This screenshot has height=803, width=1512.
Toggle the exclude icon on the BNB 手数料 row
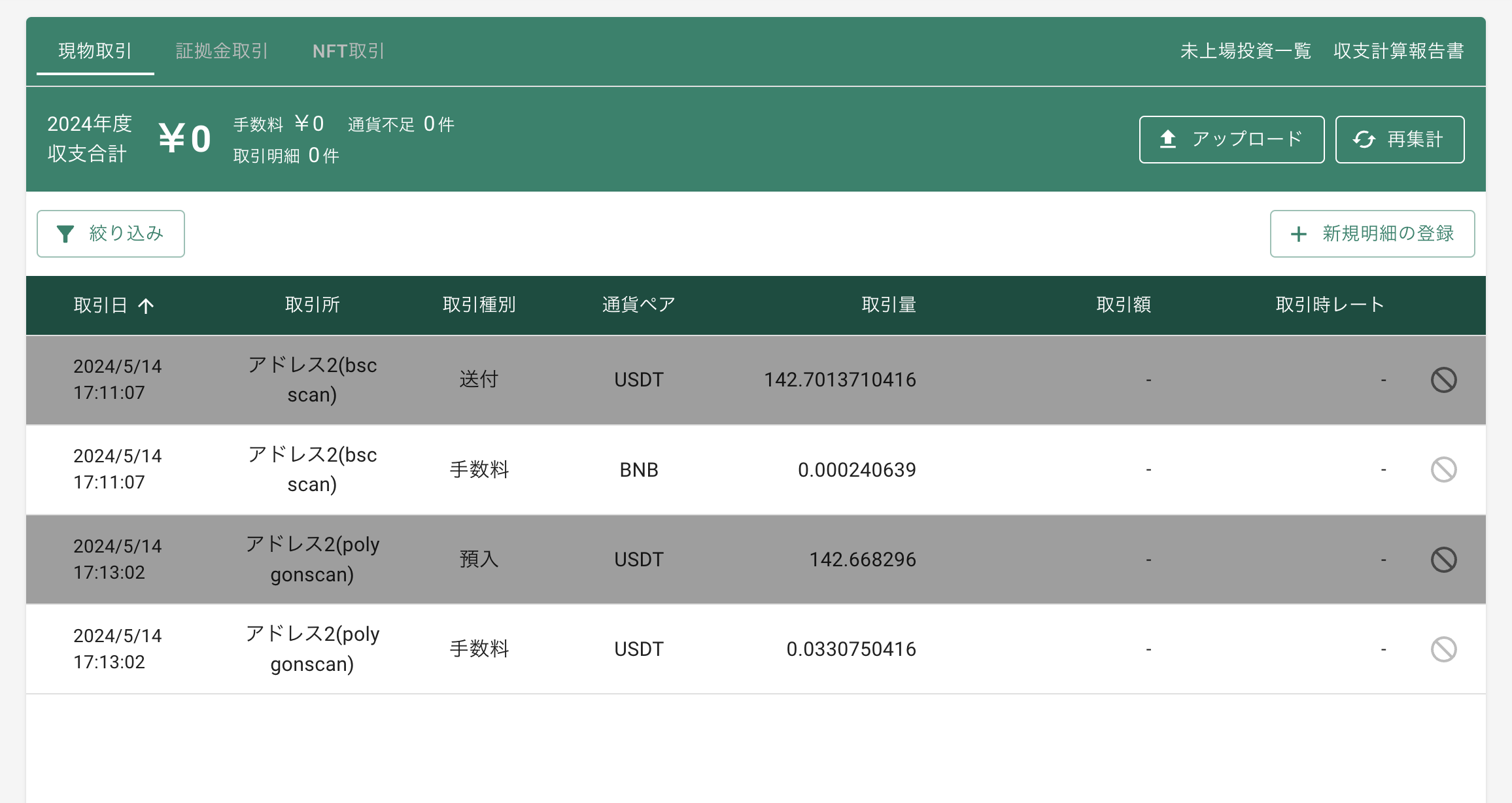coord(1443,470)
